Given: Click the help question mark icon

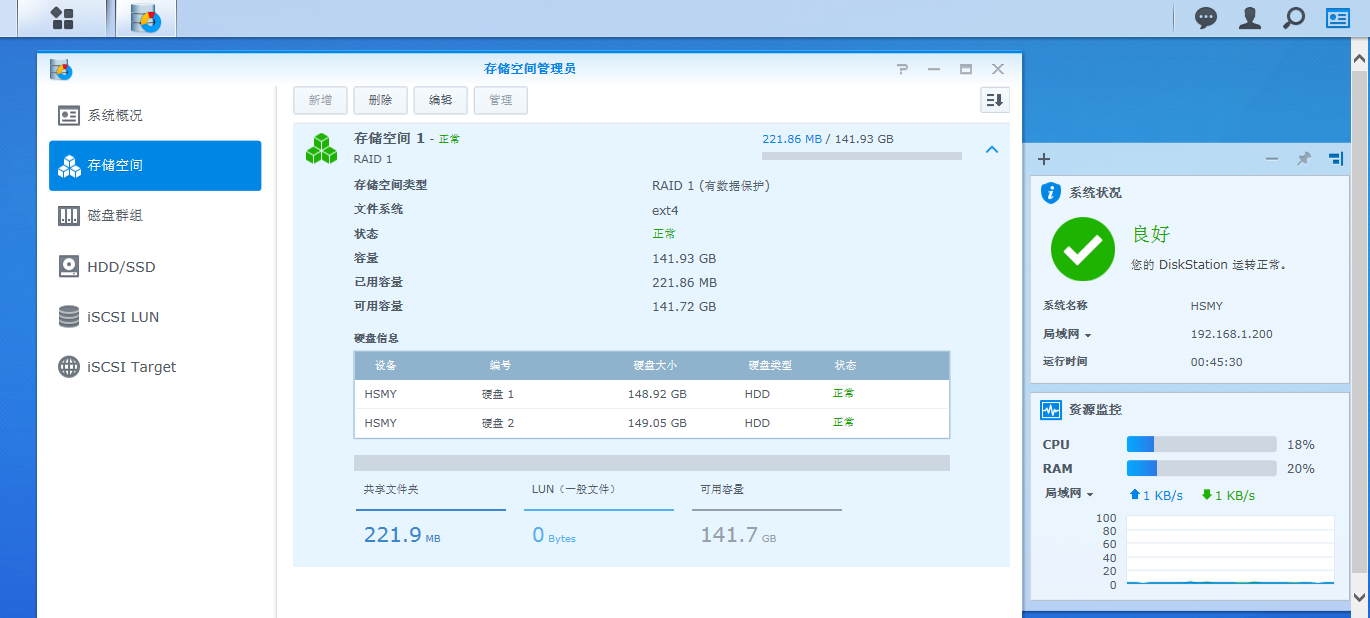Looking at the screenshot, I should click(x=902, y=69).
